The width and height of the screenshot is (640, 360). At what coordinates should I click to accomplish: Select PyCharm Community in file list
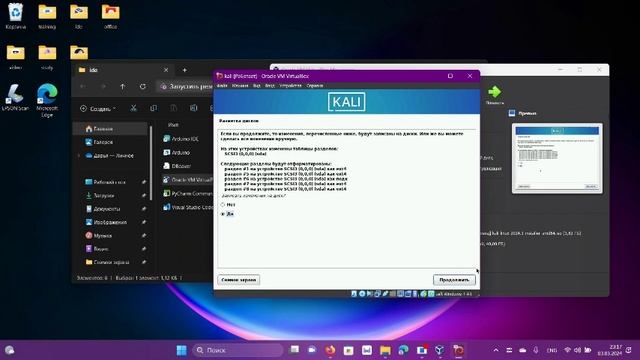tap(187, 193)
